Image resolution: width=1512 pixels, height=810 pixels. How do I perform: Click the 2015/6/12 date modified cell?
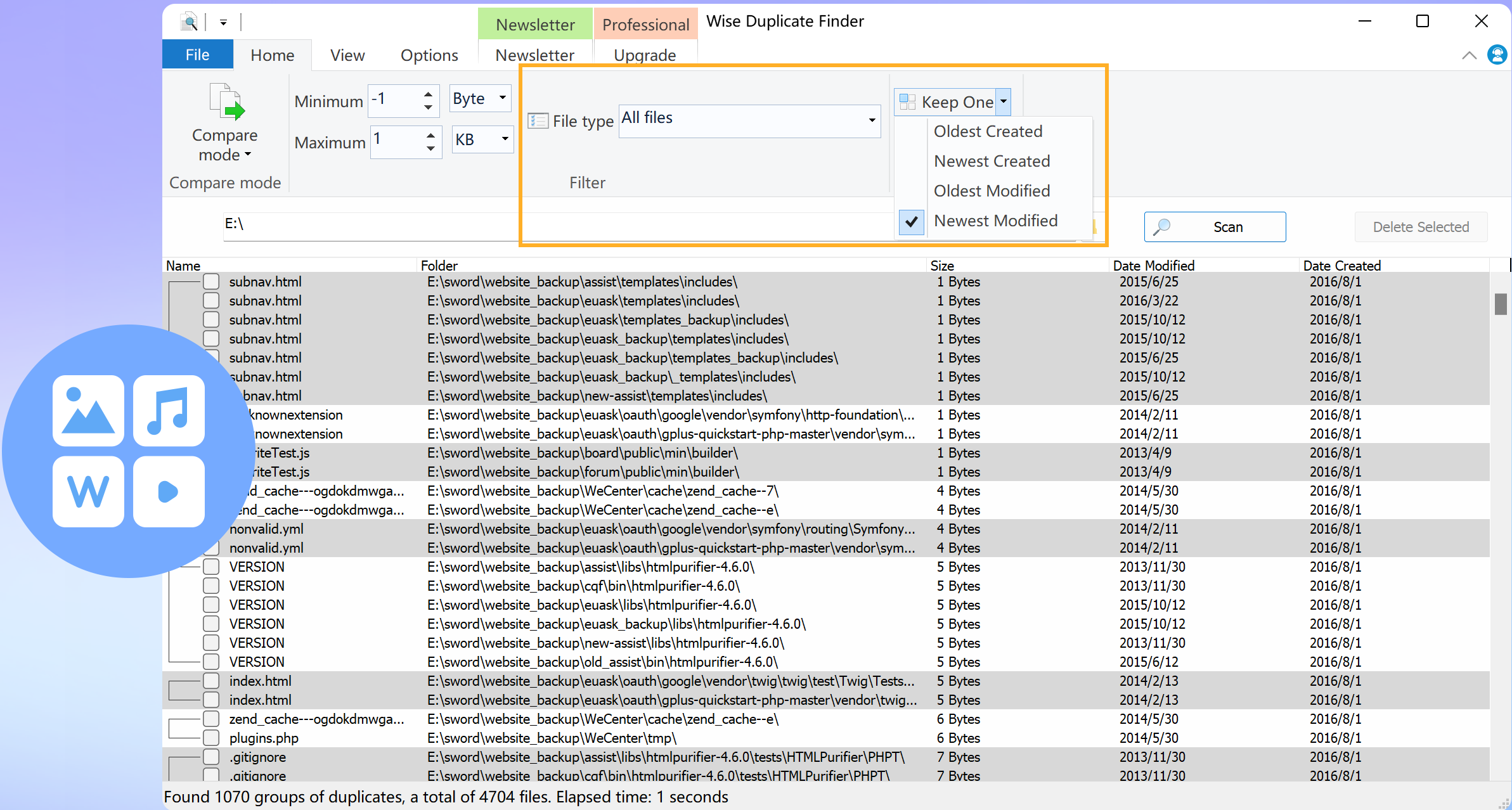[1149, 662]
